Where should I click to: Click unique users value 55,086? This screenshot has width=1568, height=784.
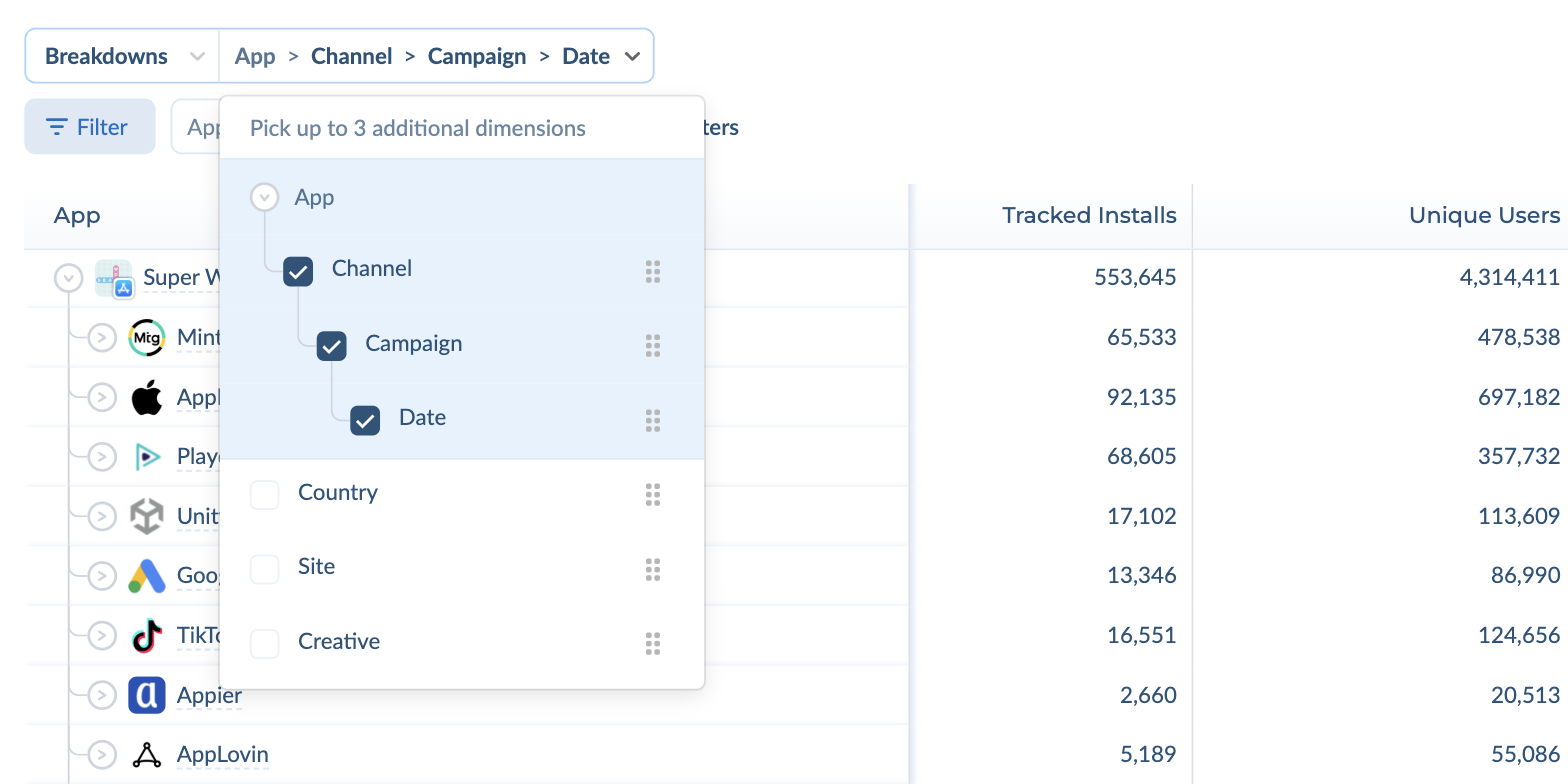pos(1526,754)
